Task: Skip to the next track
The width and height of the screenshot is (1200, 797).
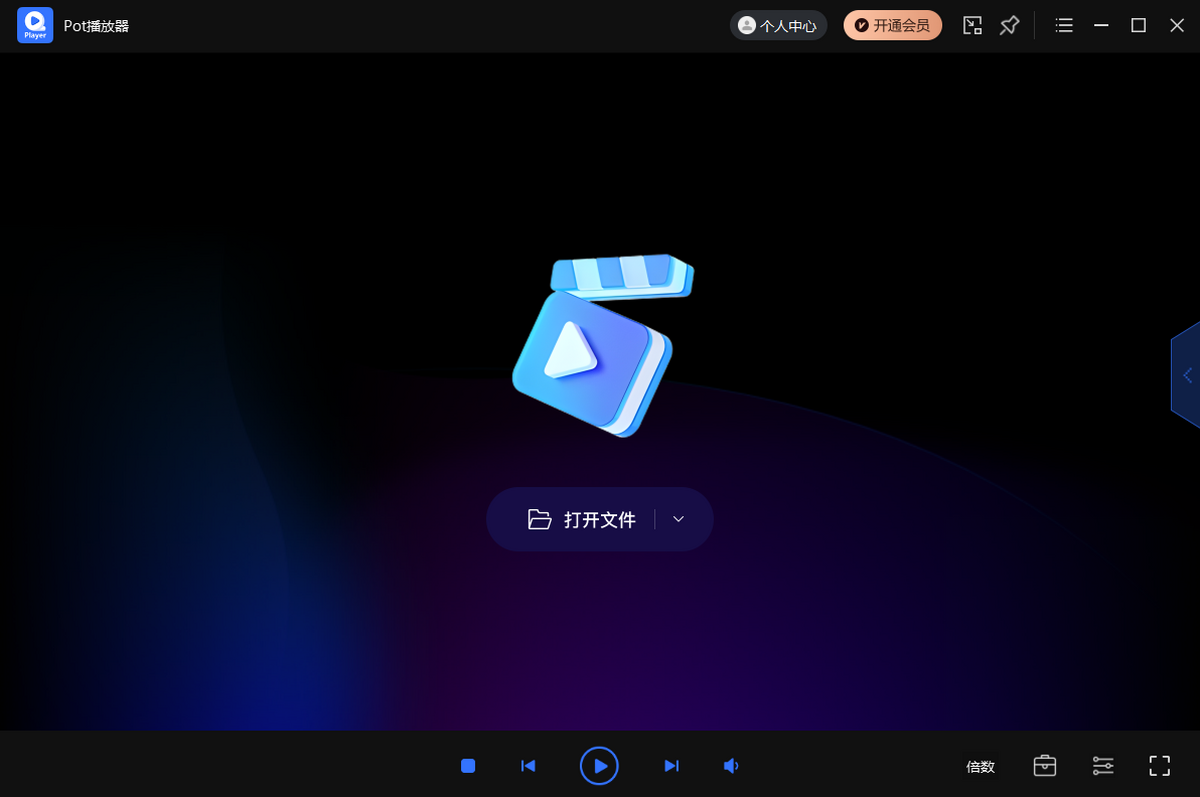Action: [671, 766]
